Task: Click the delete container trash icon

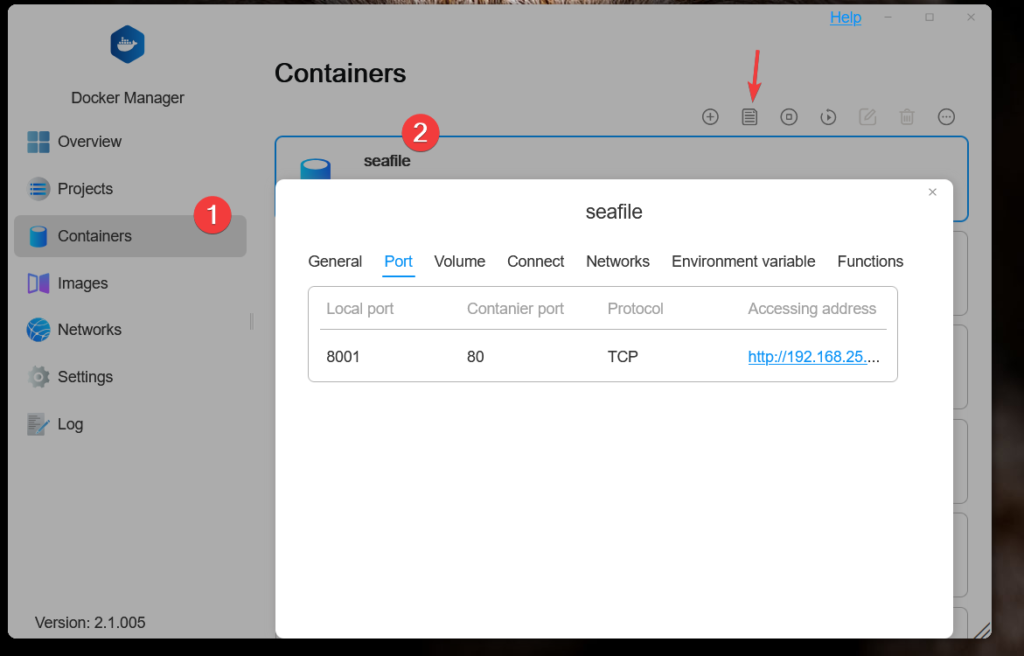Action: pos(907,117)
